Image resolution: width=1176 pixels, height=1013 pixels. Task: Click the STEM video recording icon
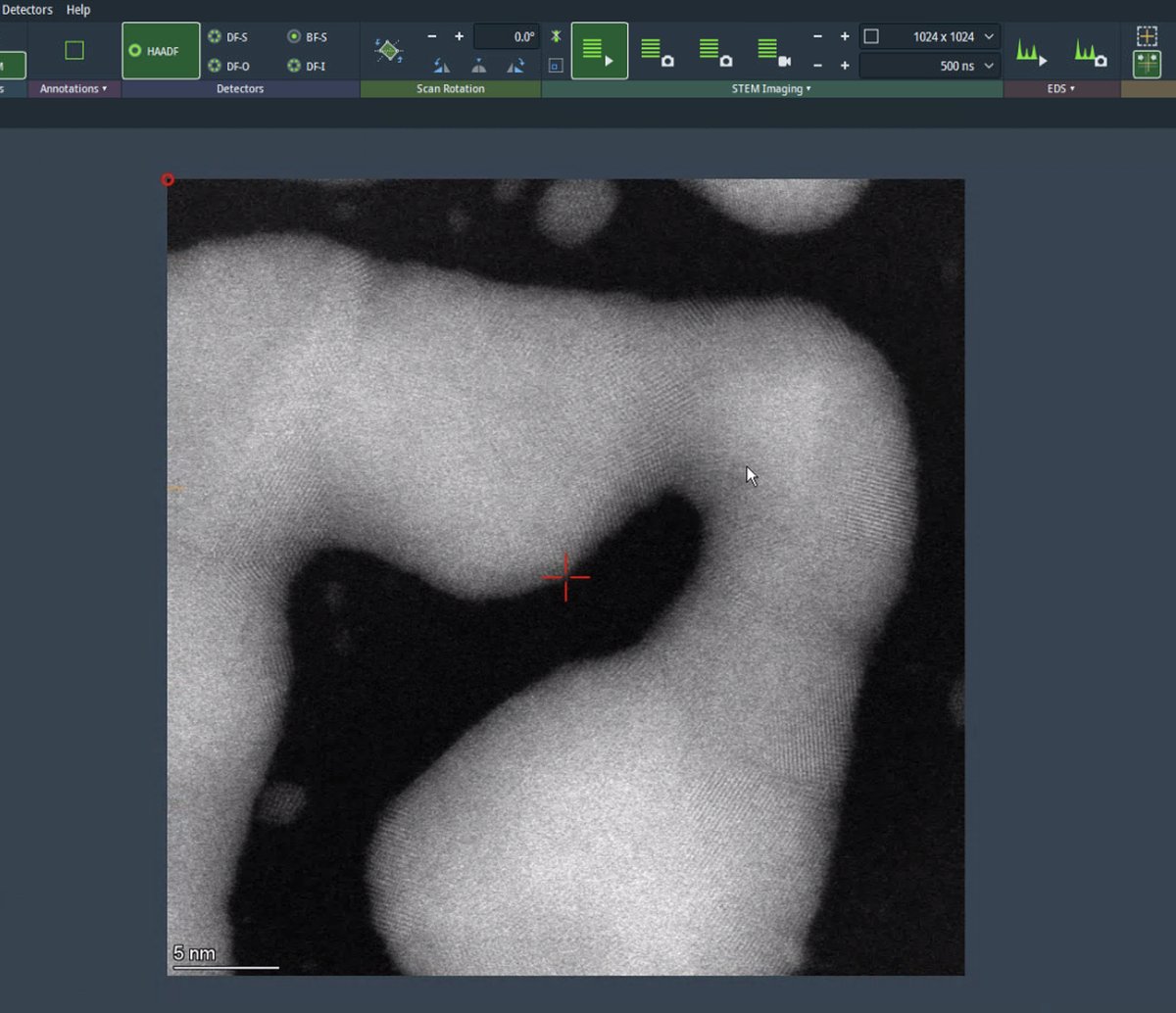coord(773,49)
